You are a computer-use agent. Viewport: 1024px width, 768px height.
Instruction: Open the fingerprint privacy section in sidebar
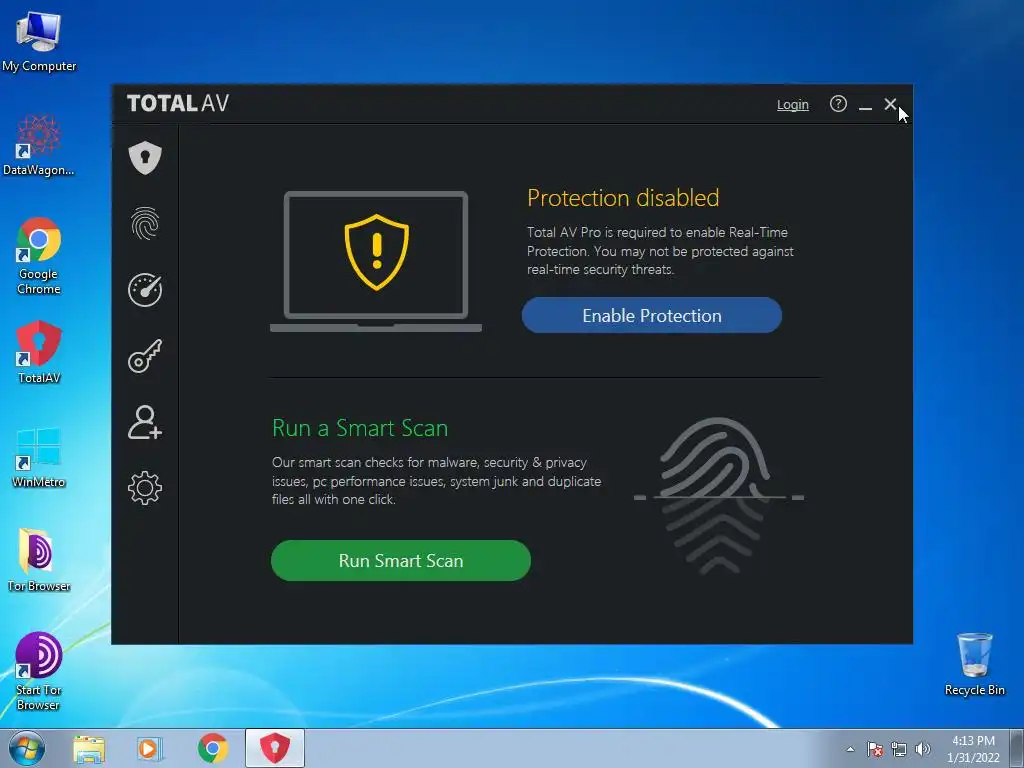coord(144,223)
